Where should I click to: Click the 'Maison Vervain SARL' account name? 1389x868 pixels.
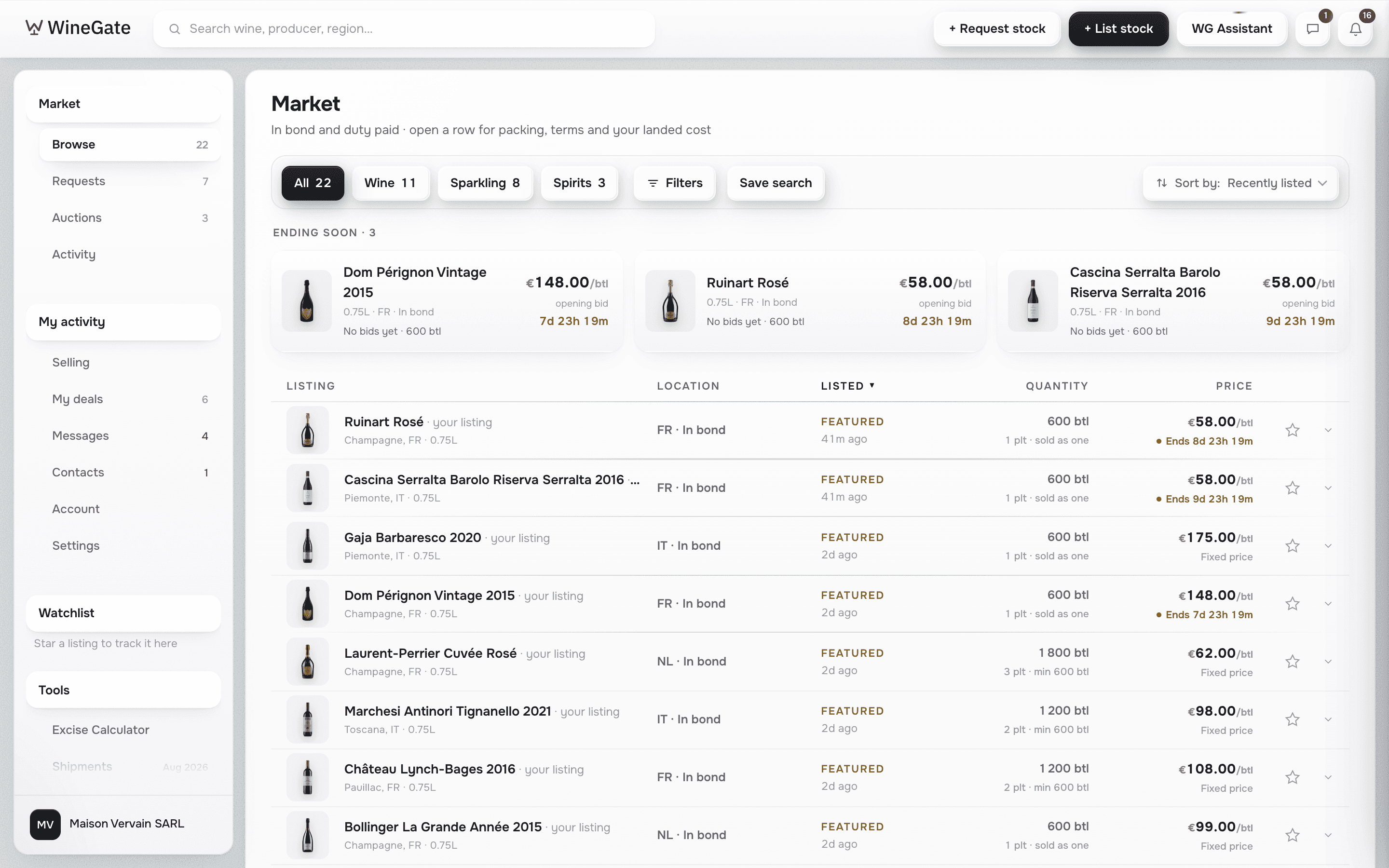[127, 824]
